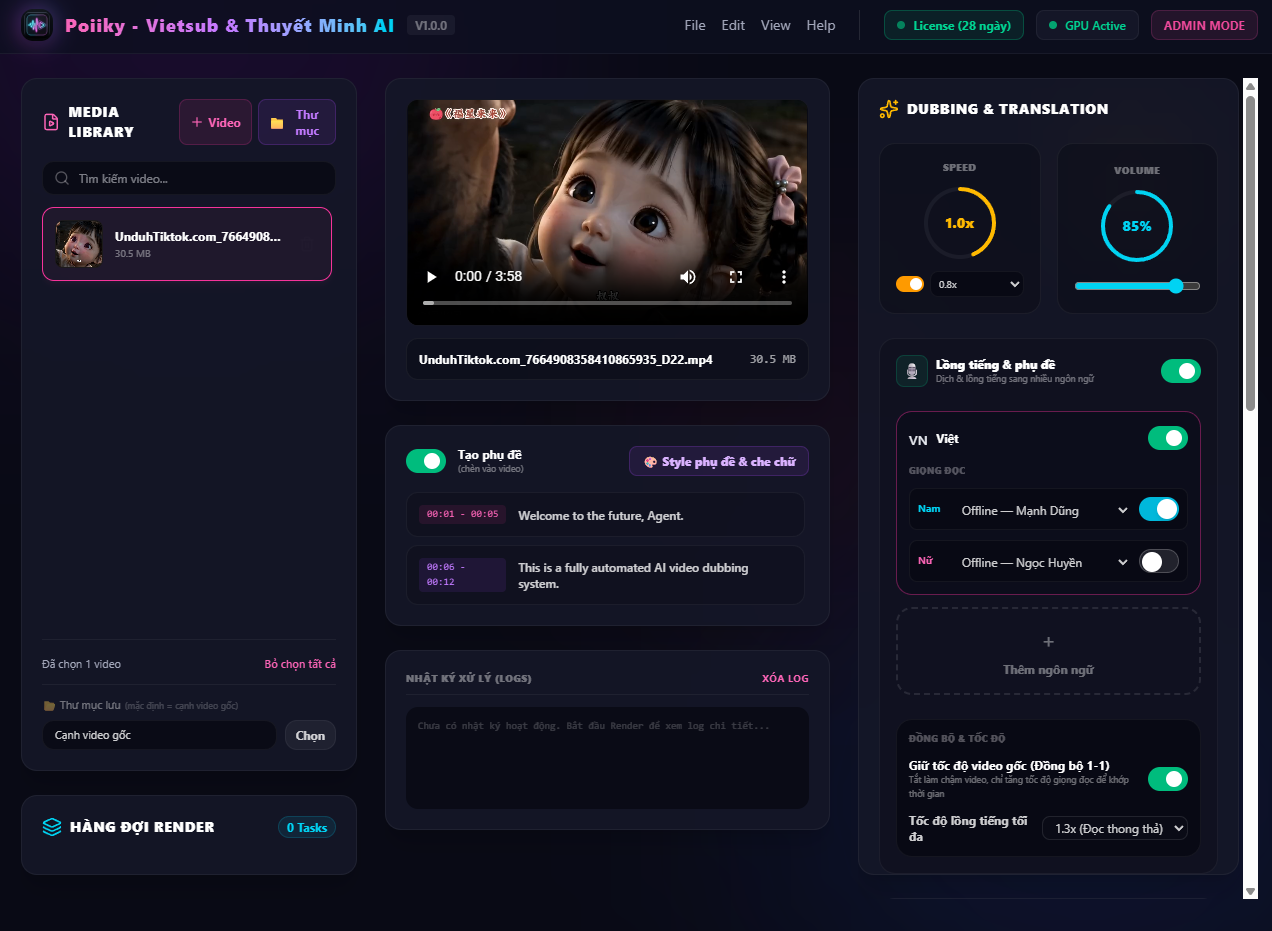Click the scrollbar up arrow

coord(1250,87)
